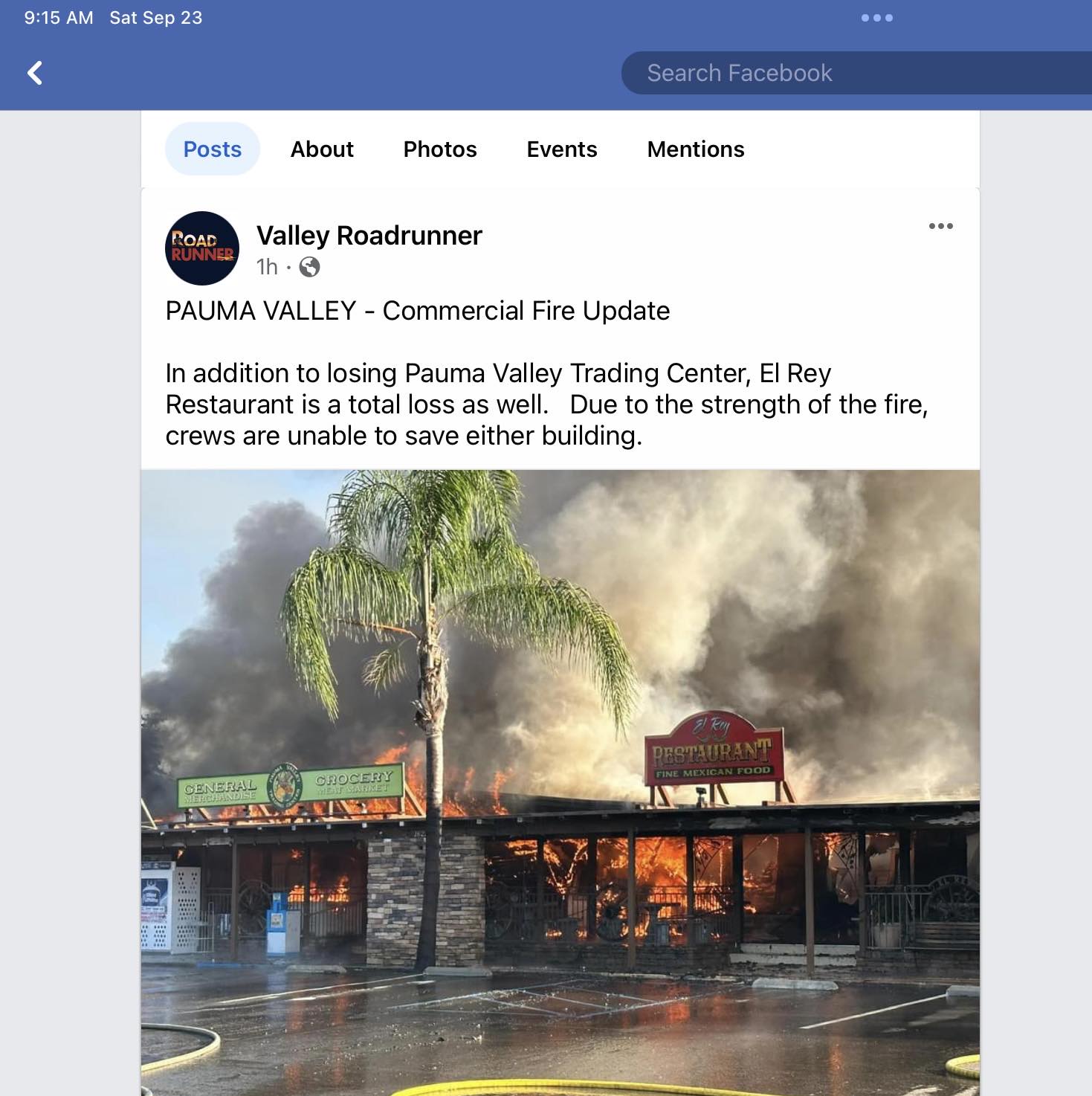Click the post text about El Rey Restaurant
Viewport: 1092px width, 1096px height.
547,404
